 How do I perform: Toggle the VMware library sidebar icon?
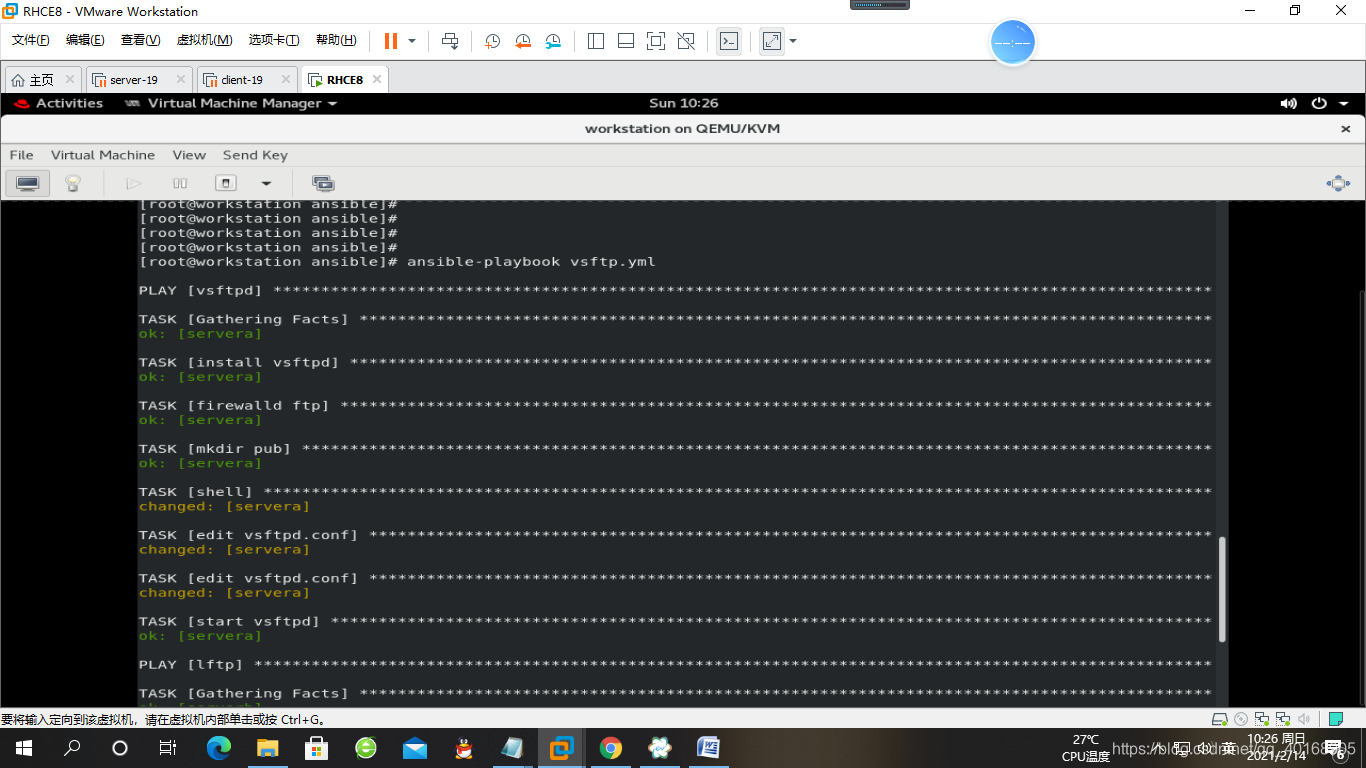click(596, 41)
